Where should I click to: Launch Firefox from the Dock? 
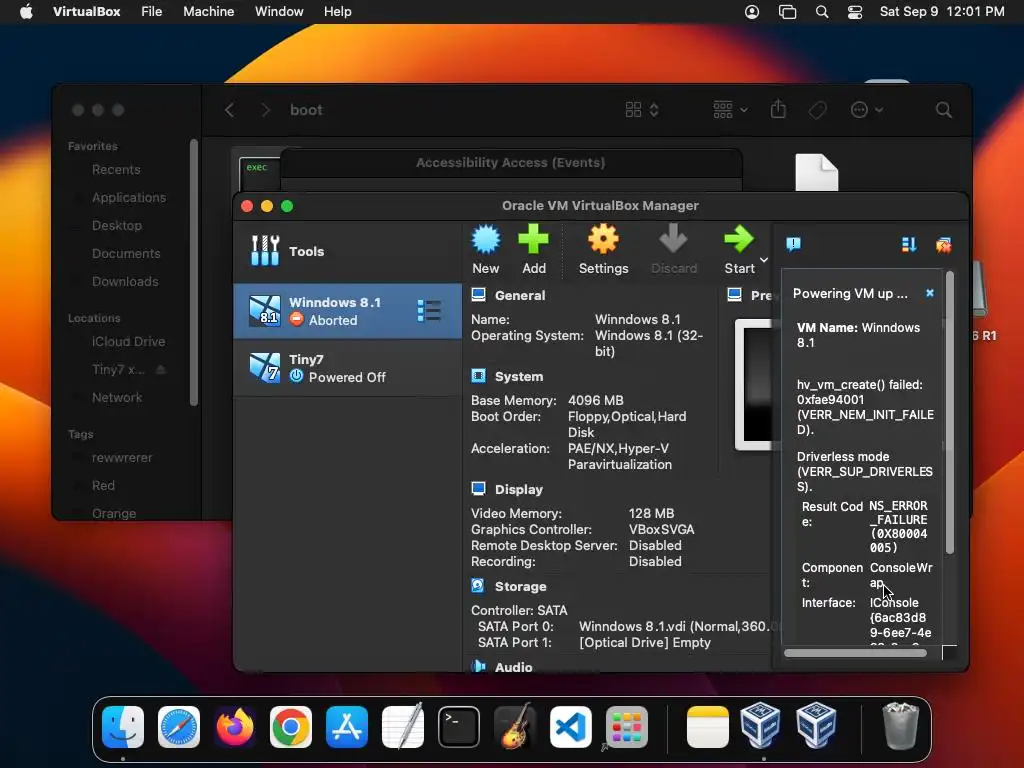pyautogui.click(x=234, y=726)
